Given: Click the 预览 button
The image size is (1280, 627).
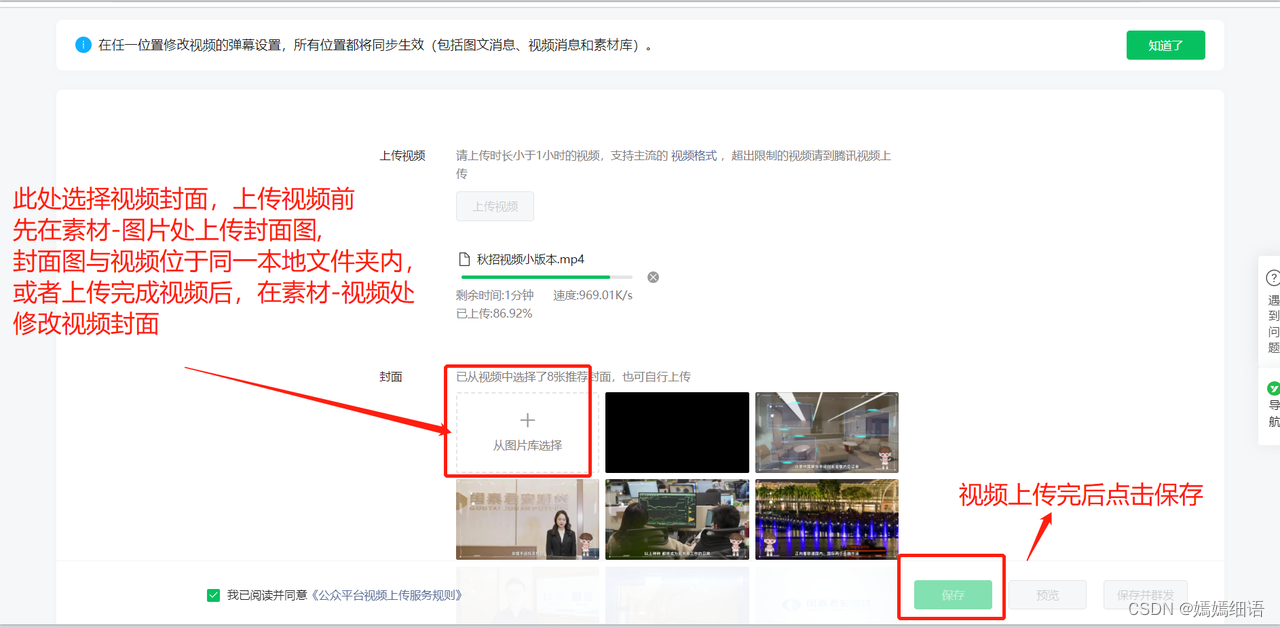Looking at the screenshot, I should click(x=1047, y=595).
